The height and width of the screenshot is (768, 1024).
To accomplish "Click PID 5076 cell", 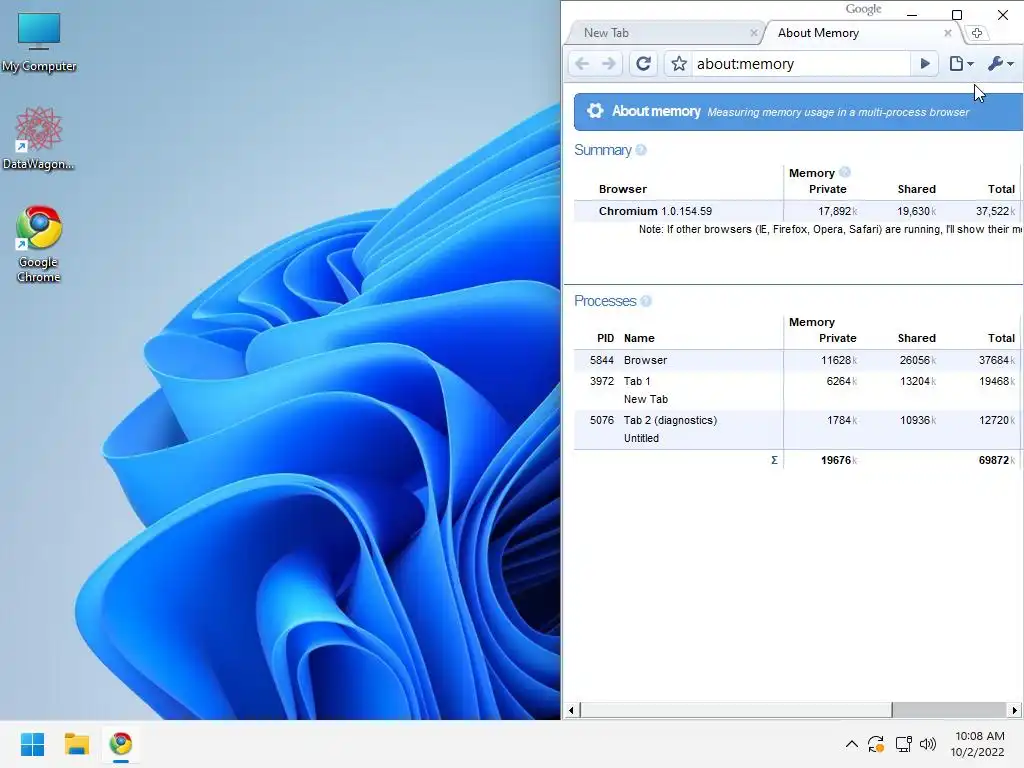I will pyautogui.click(x=601, y=421).
